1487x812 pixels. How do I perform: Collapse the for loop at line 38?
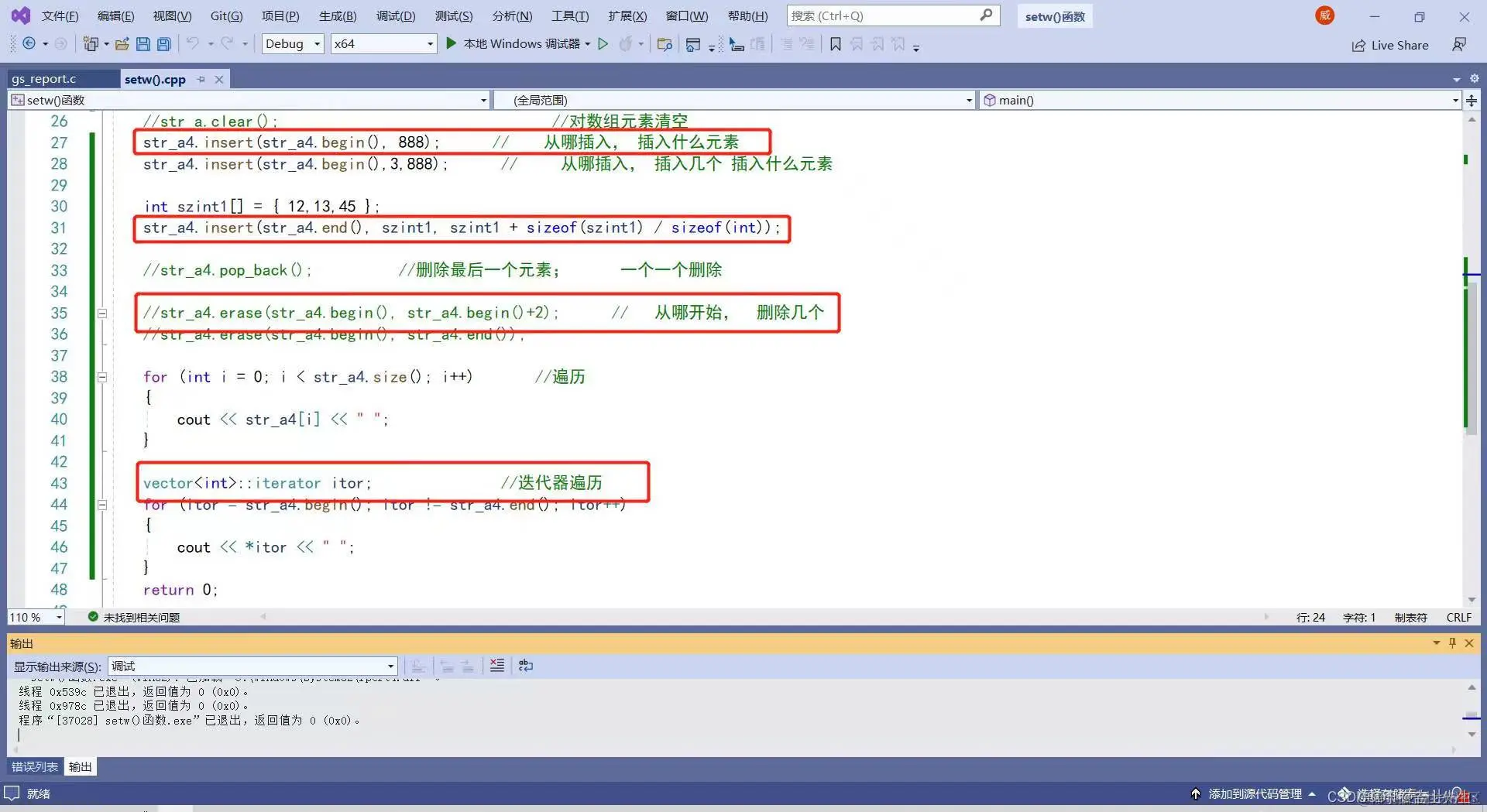[x=101, y=377]
